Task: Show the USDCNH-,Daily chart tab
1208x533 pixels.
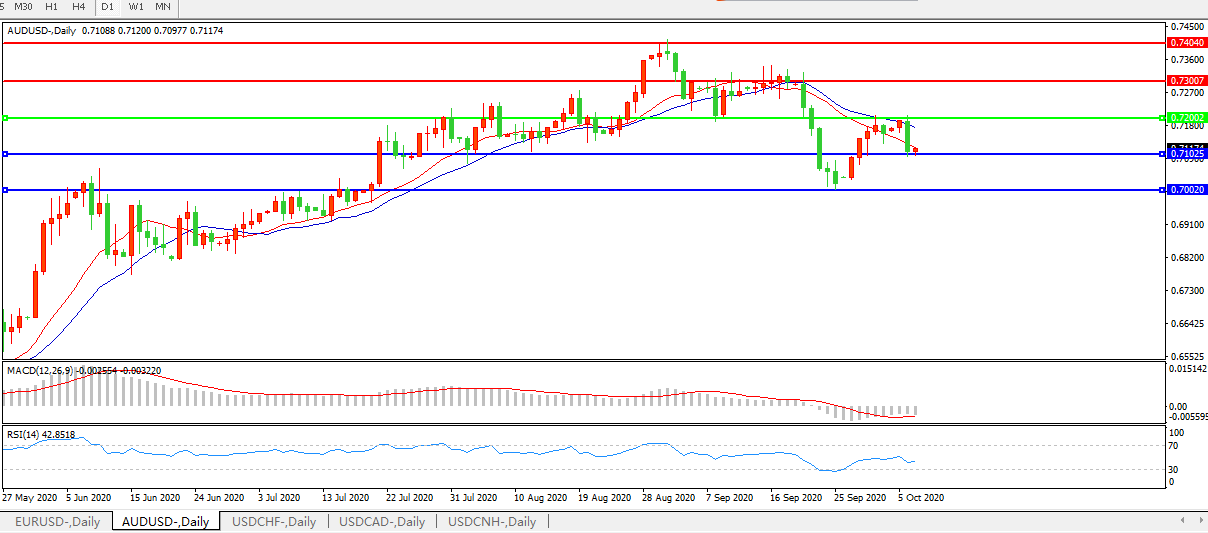Action: pyautogui.click(x=492, y=521)
